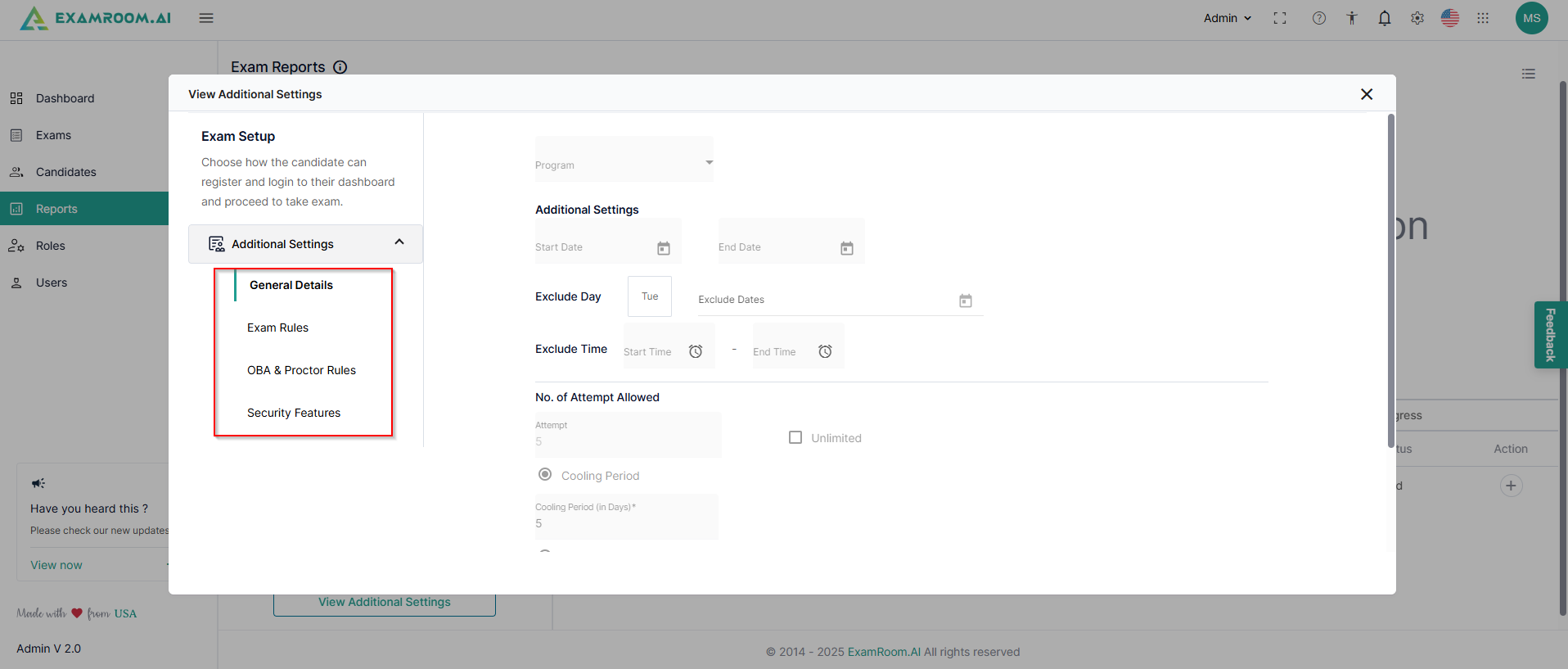Click the Attempt number input field
The height and width of the screenshot is (669, 1568).
(x=627, y=441)
